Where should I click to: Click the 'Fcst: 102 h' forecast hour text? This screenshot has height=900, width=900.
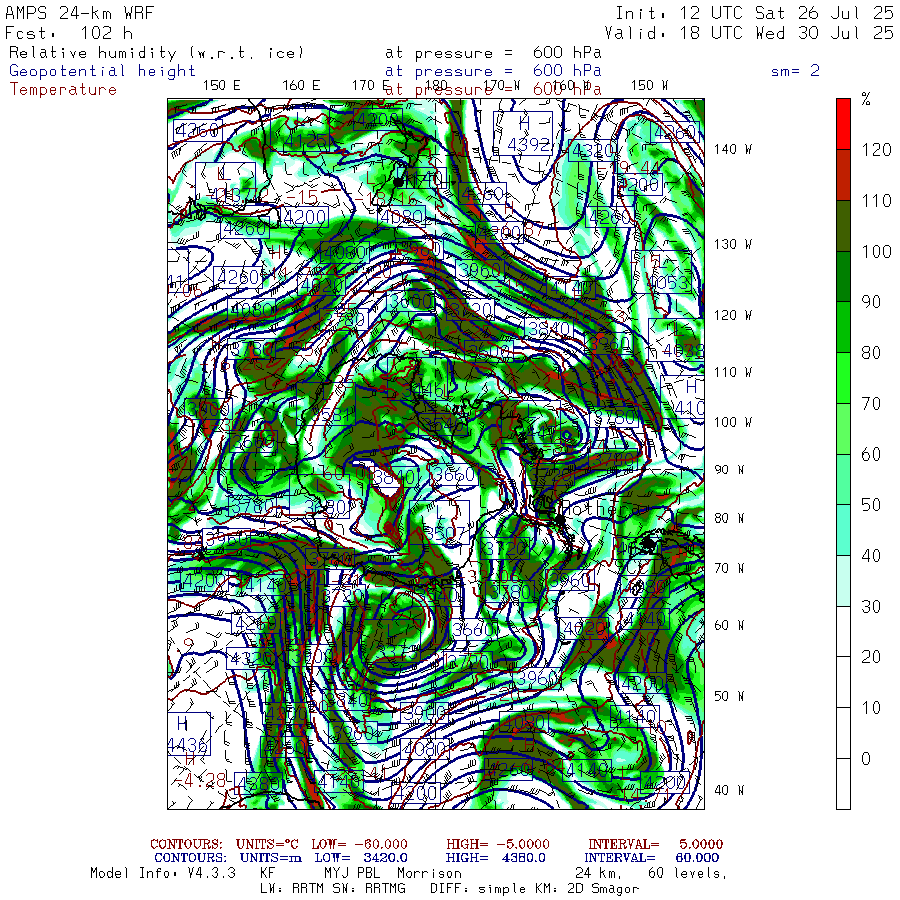point(69,33)
